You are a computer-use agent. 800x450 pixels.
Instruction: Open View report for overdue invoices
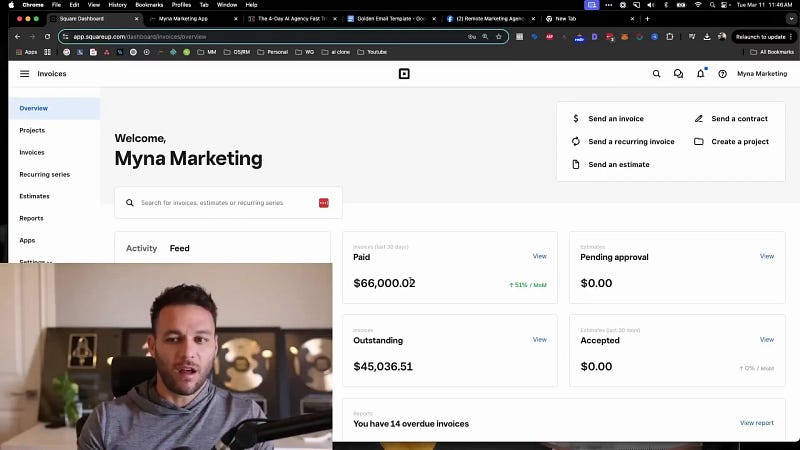click(x=757, y=423)
